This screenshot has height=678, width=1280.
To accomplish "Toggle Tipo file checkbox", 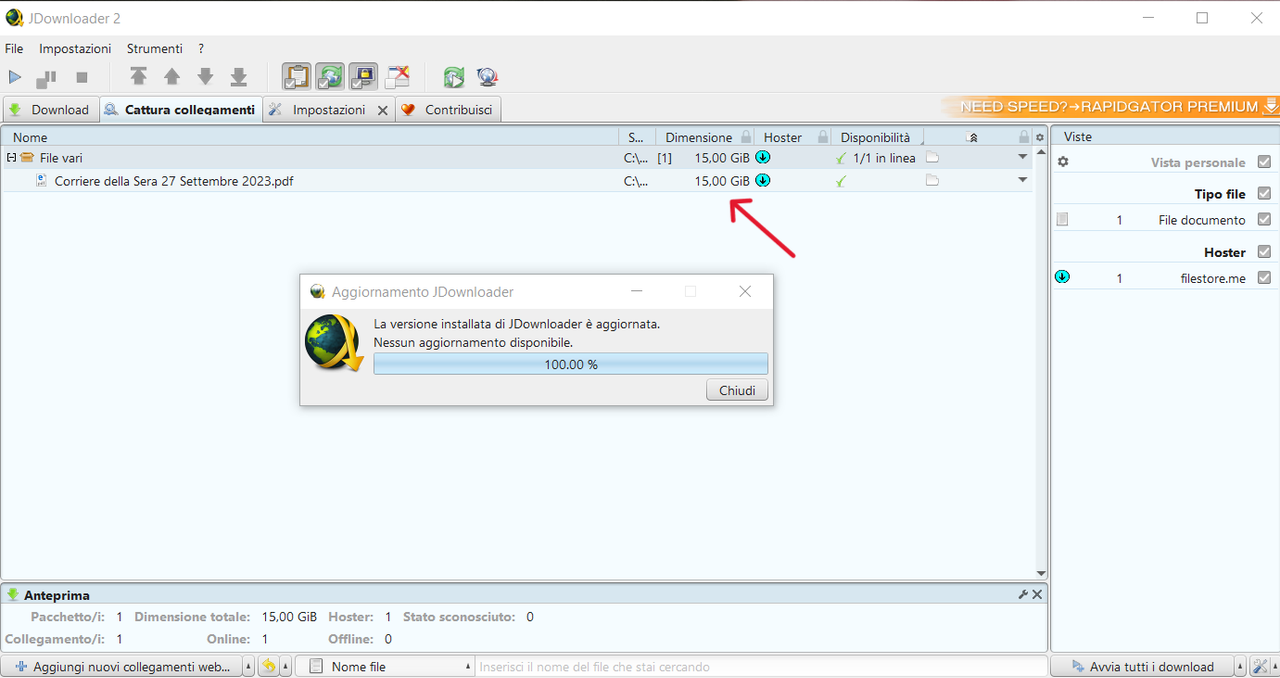I will [1264, 194].
